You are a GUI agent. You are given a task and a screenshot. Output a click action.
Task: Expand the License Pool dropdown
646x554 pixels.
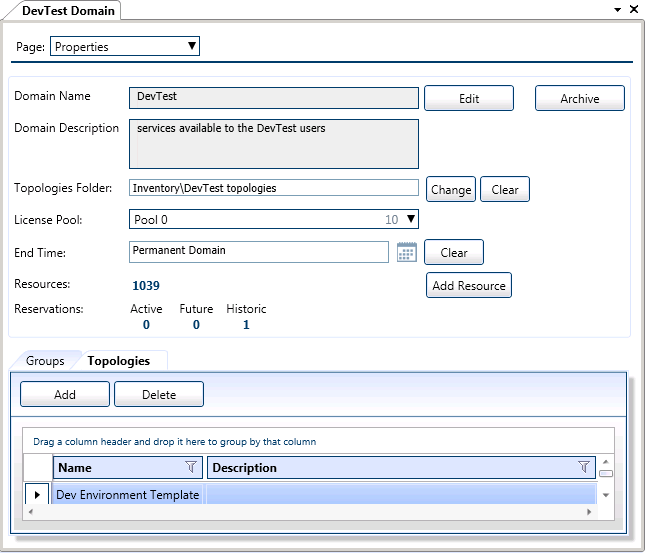(410, 219)
